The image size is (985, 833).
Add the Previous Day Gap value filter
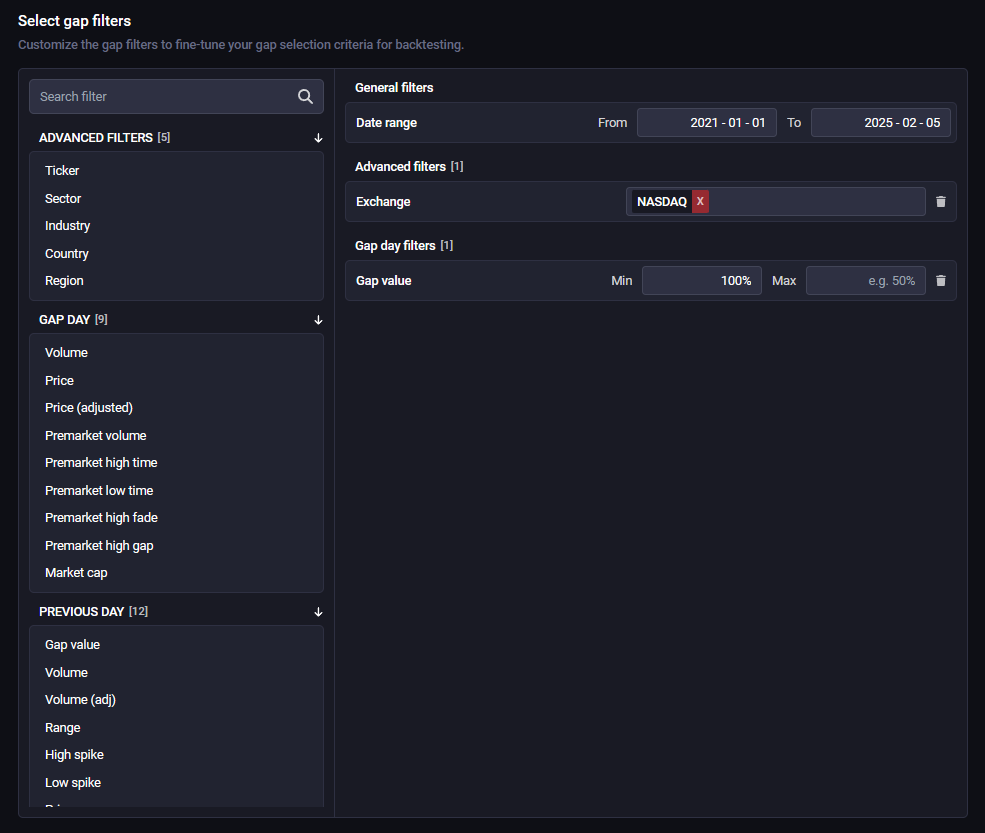[x=72, y=645]
